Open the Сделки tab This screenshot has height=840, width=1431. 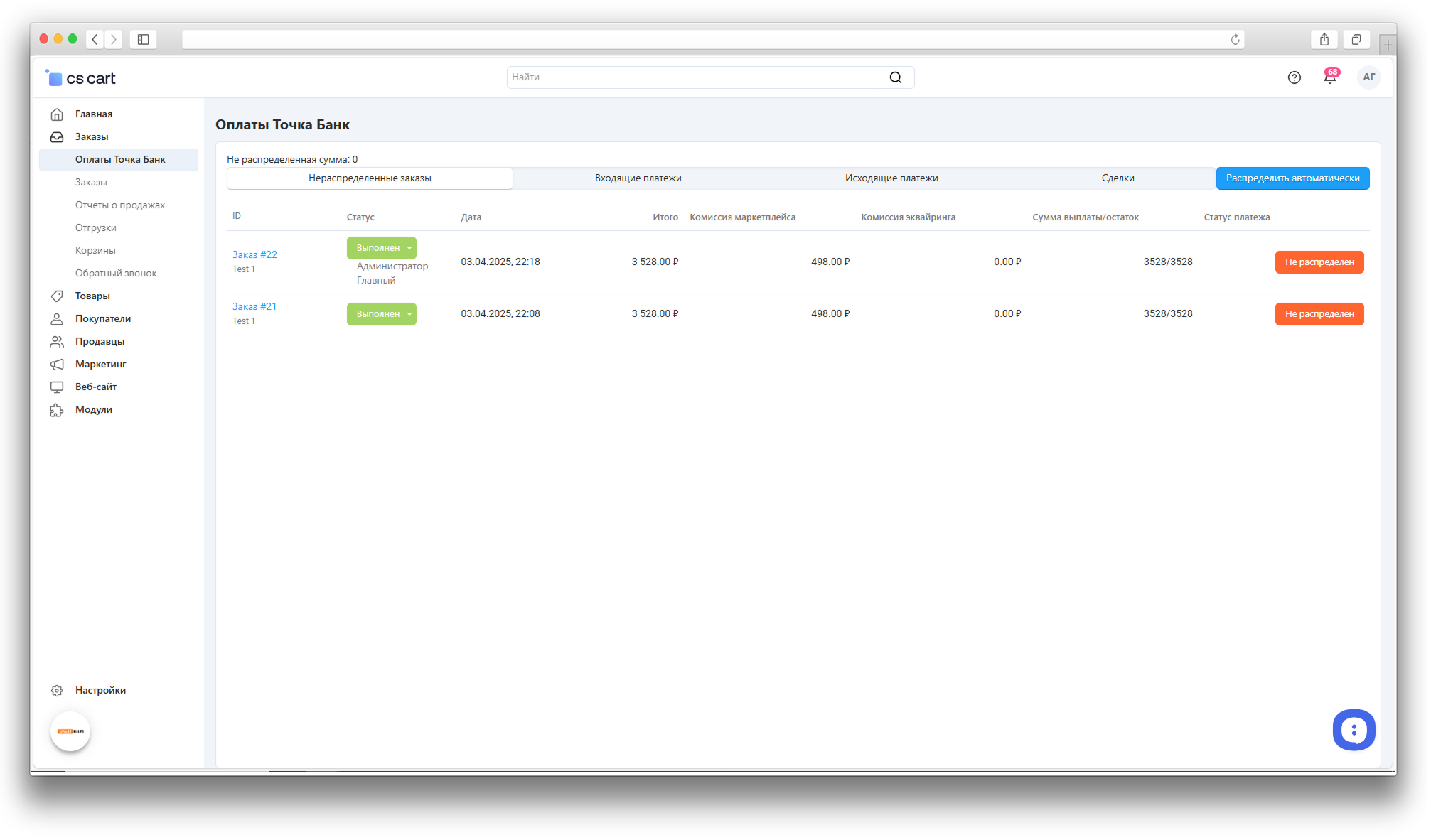(1117, 178)
